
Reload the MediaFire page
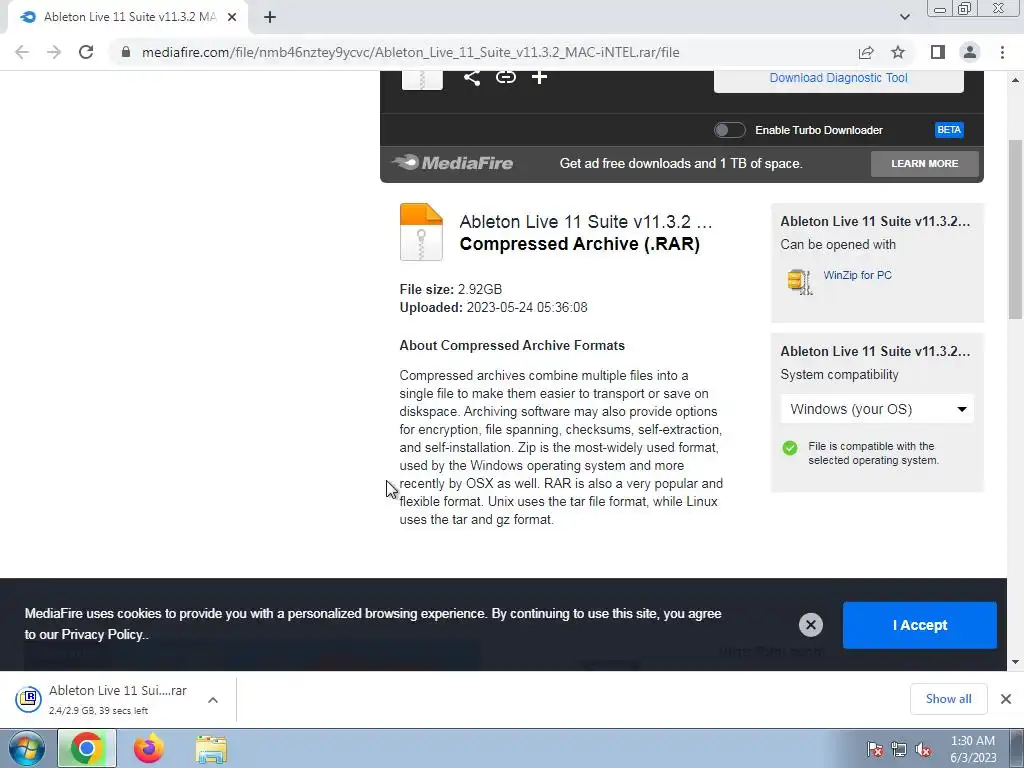(x=86, y=52)
